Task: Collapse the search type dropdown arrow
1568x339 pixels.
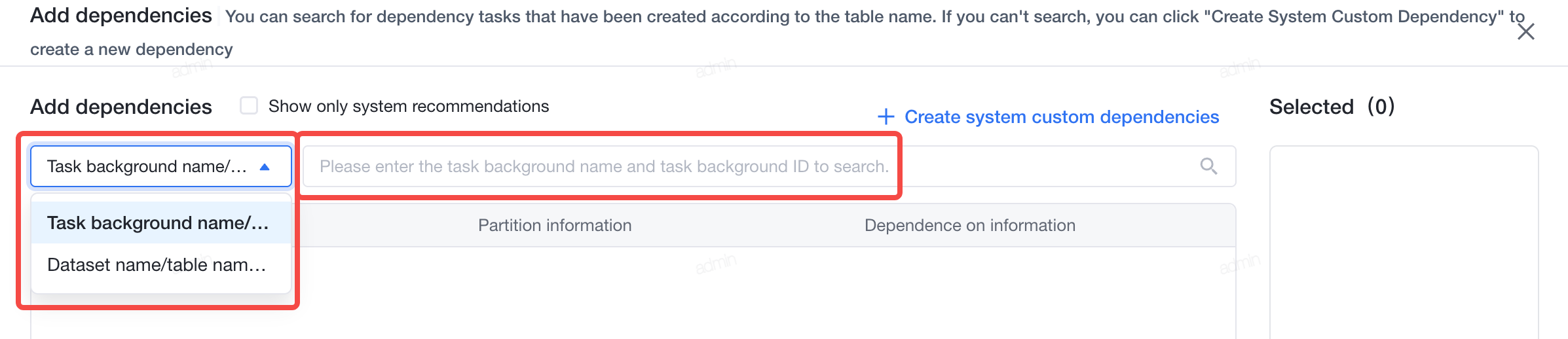Action: (265, 167)
